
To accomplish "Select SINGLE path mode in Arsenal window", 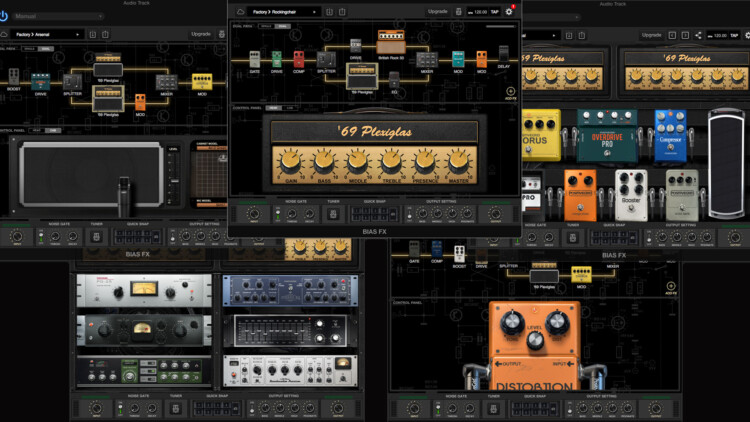I will pyautogui.click(x=30, y=49).
